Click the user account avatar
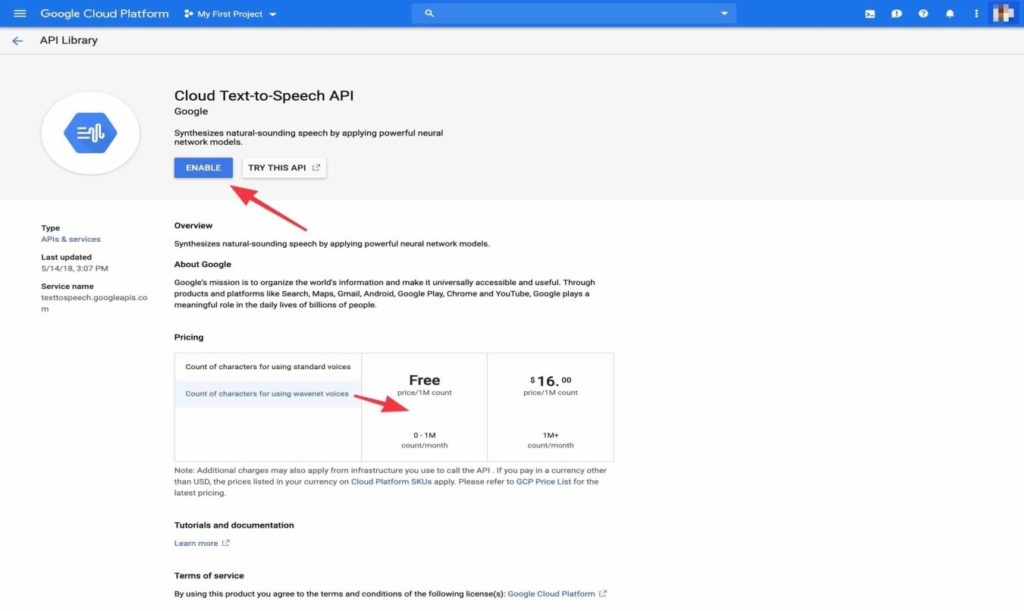The image size is (1024, 611). pos(1004,14)
